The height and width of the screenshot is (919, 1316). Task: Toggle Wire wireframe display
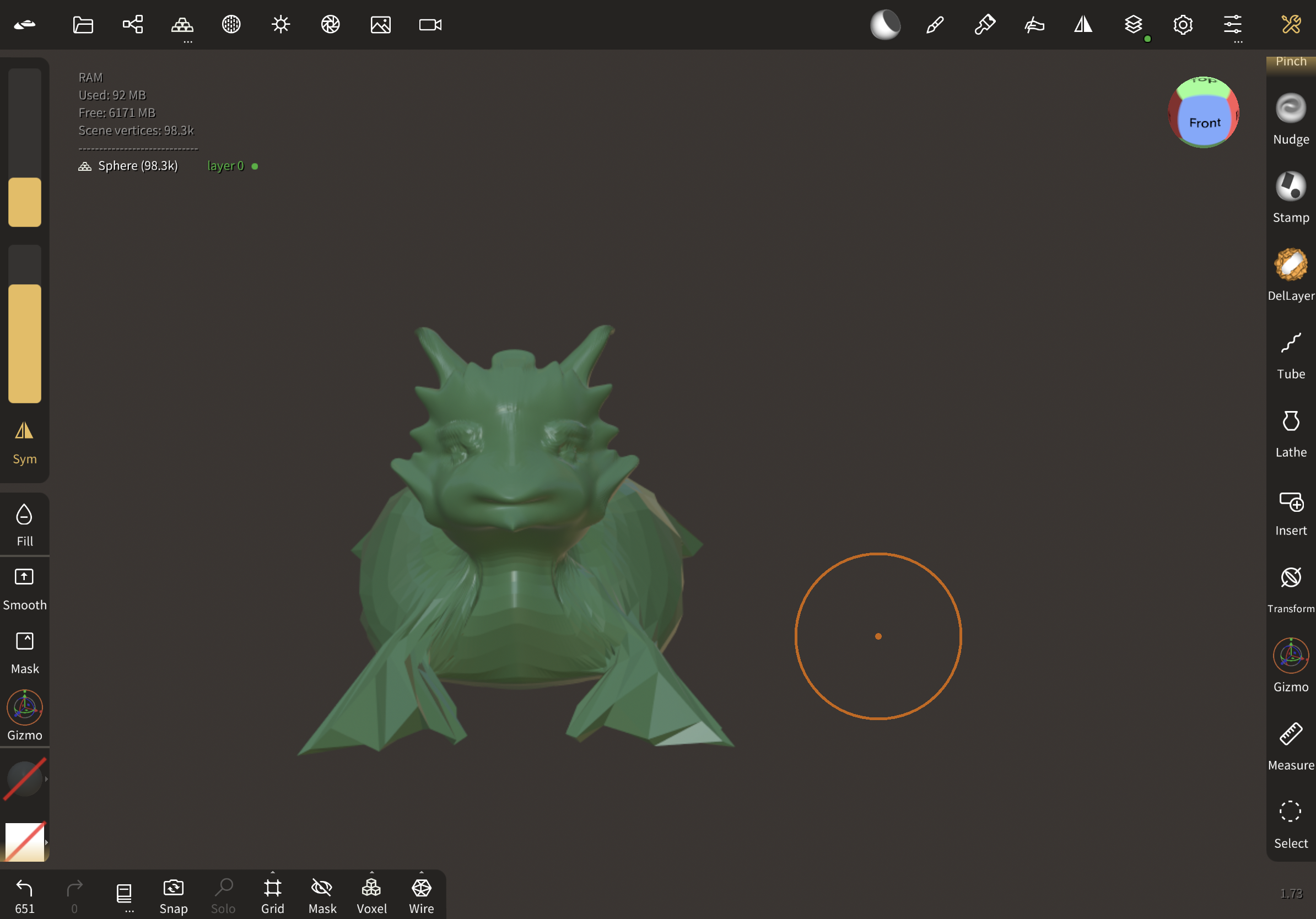coord(421,896)
